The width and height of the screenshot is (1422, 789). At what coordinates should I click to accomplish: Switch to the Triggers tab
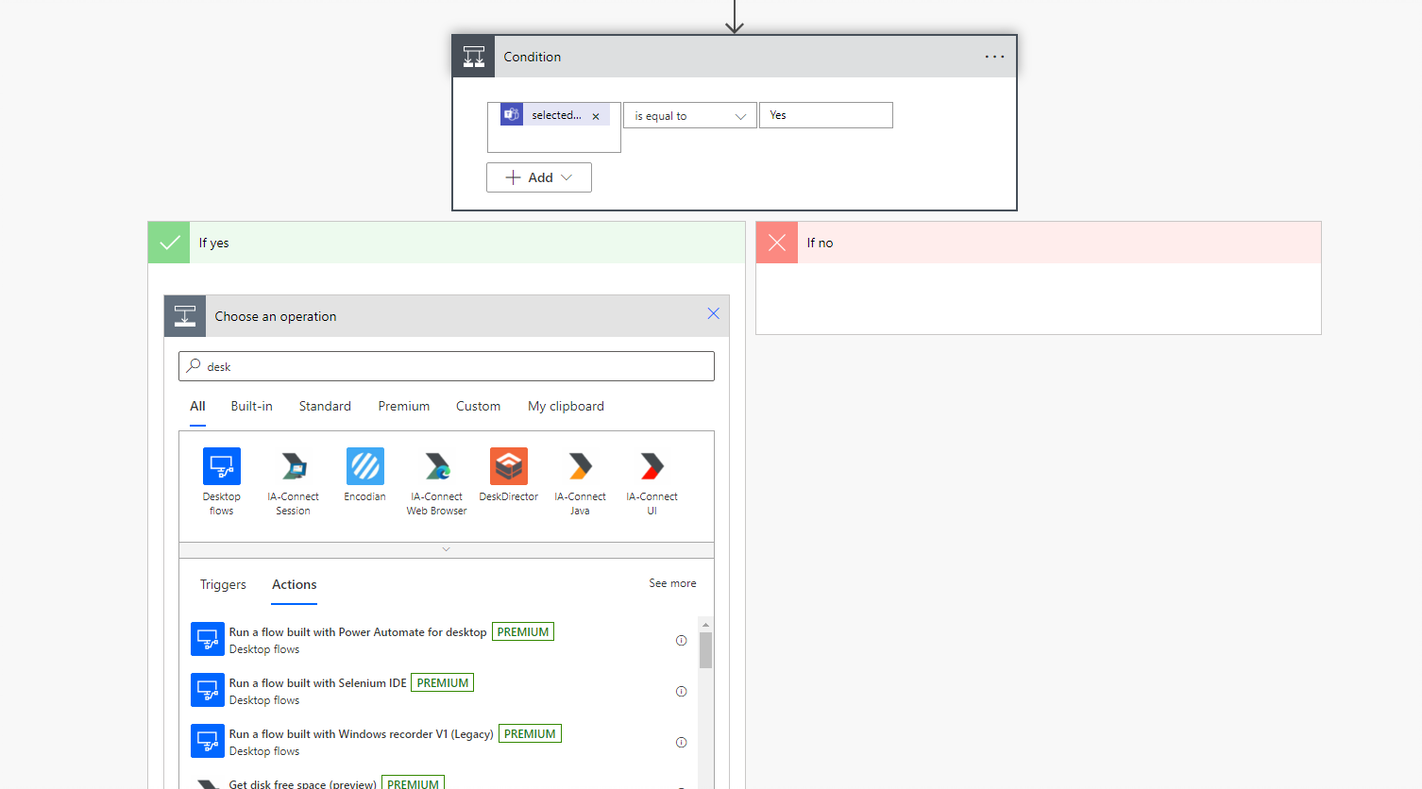coord(223,585)
